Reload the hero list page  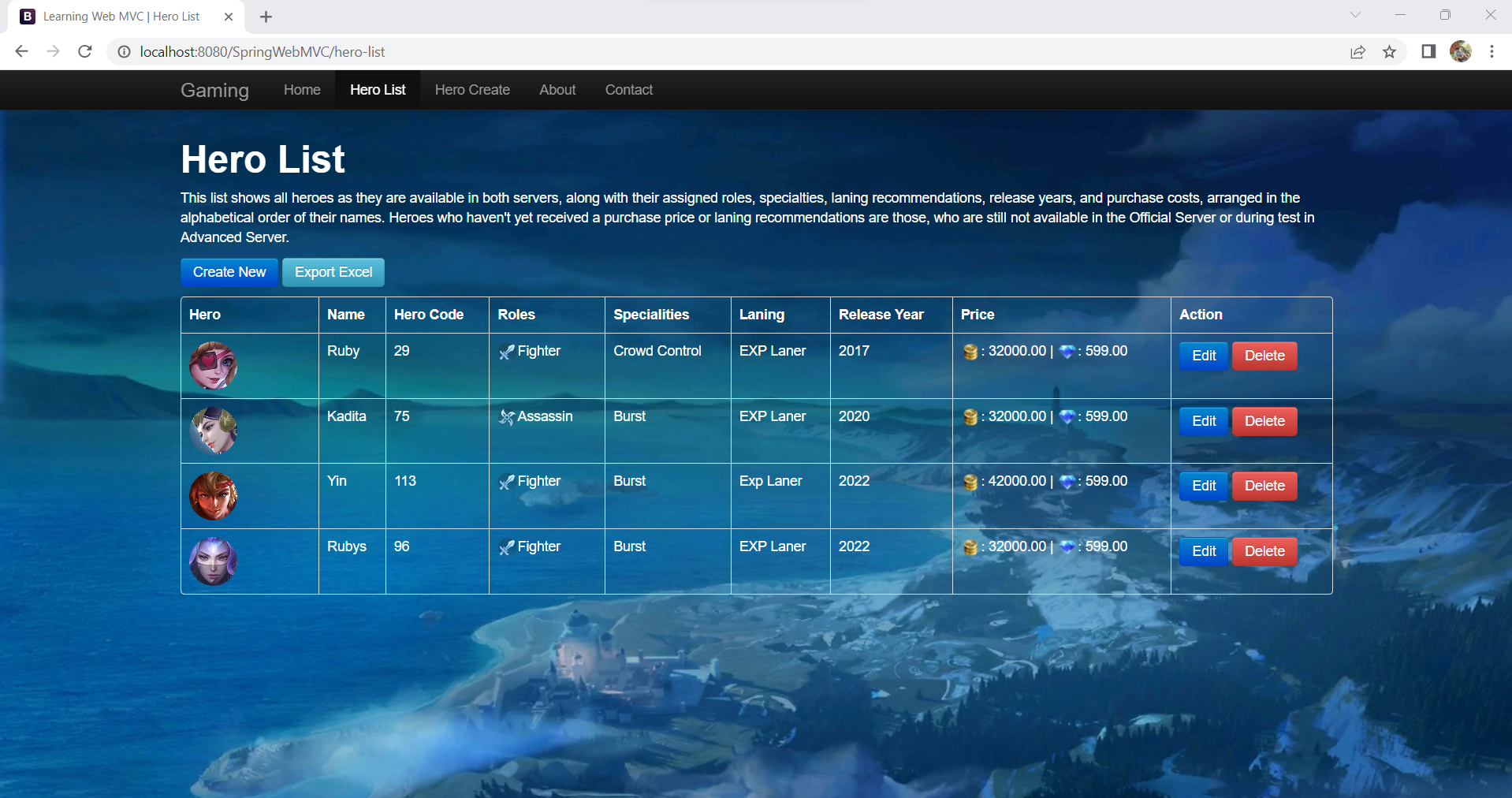click(x=85, y=51)
